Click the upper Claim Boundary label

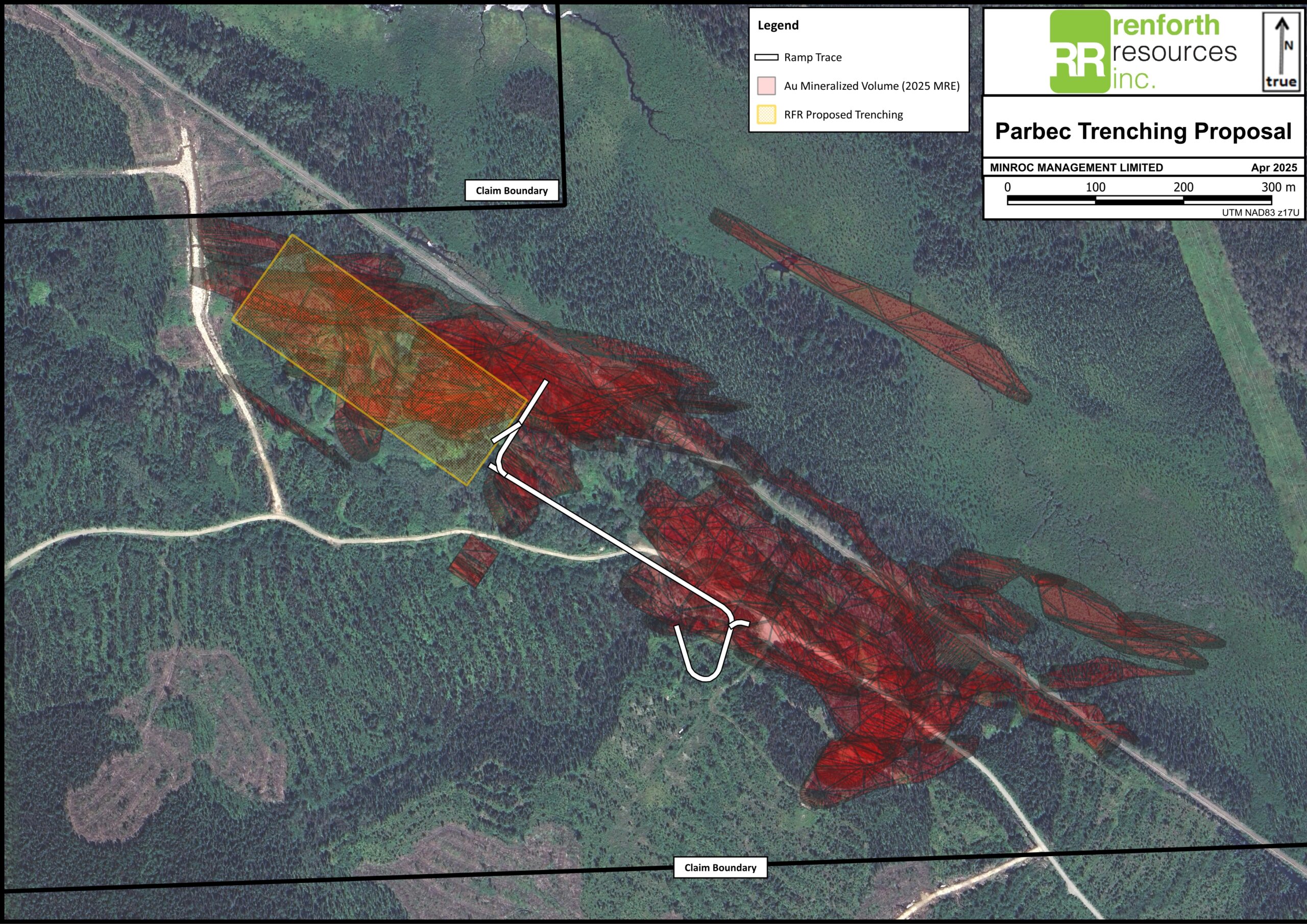click(x=512, y=190)
